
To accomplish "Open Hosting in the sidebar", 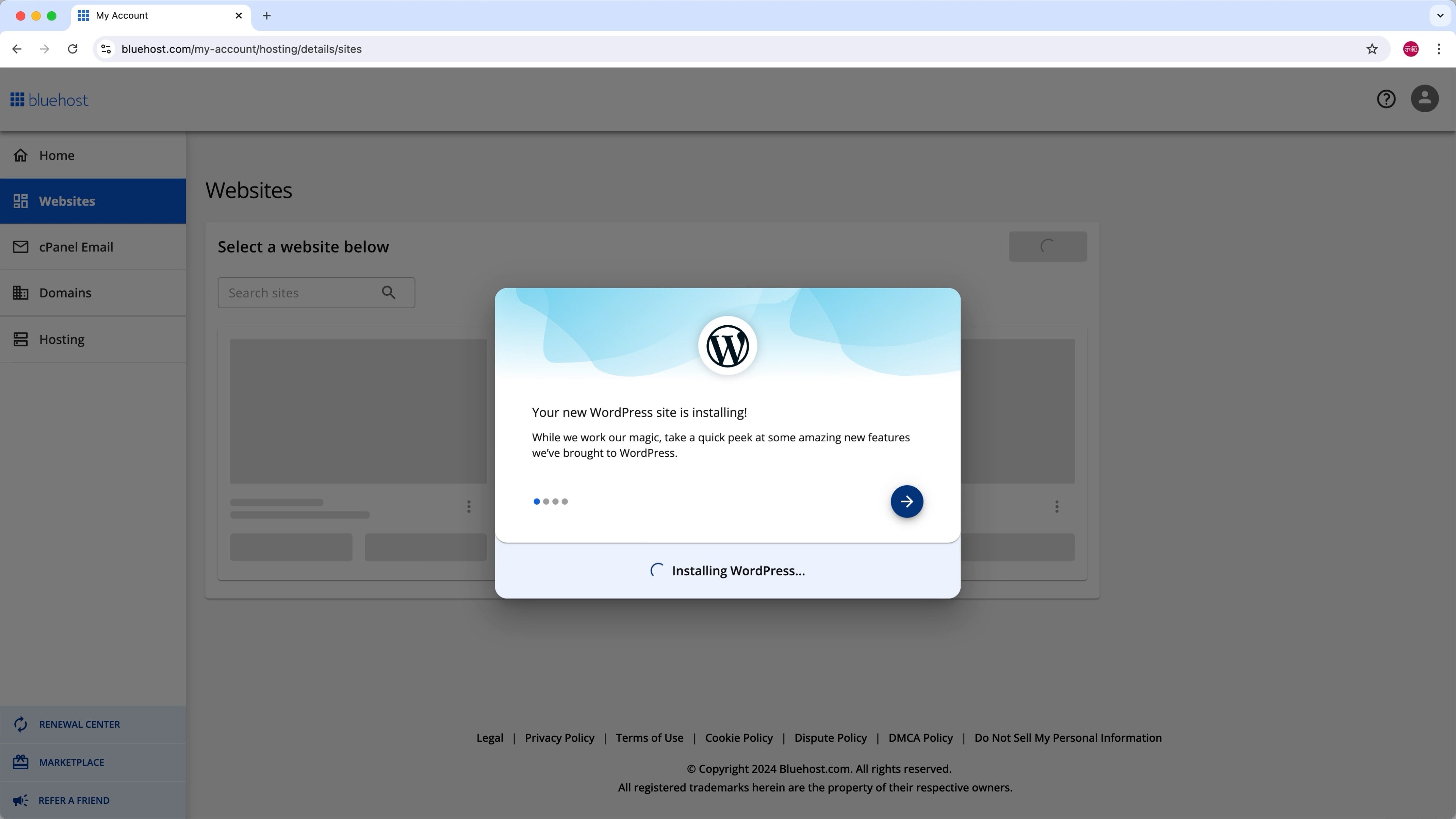I will 93,339.
